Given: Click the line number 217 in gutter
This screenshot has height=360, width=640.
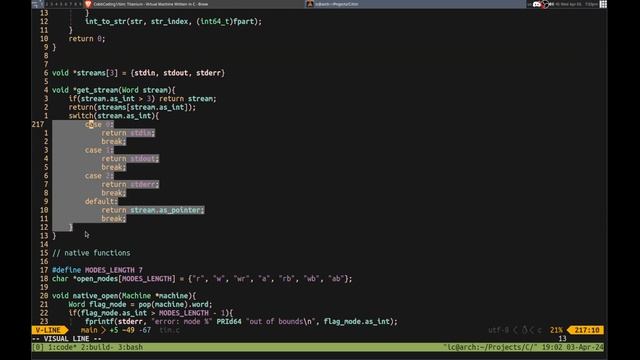Looking at the screenshot, I should tap(38, 124).
